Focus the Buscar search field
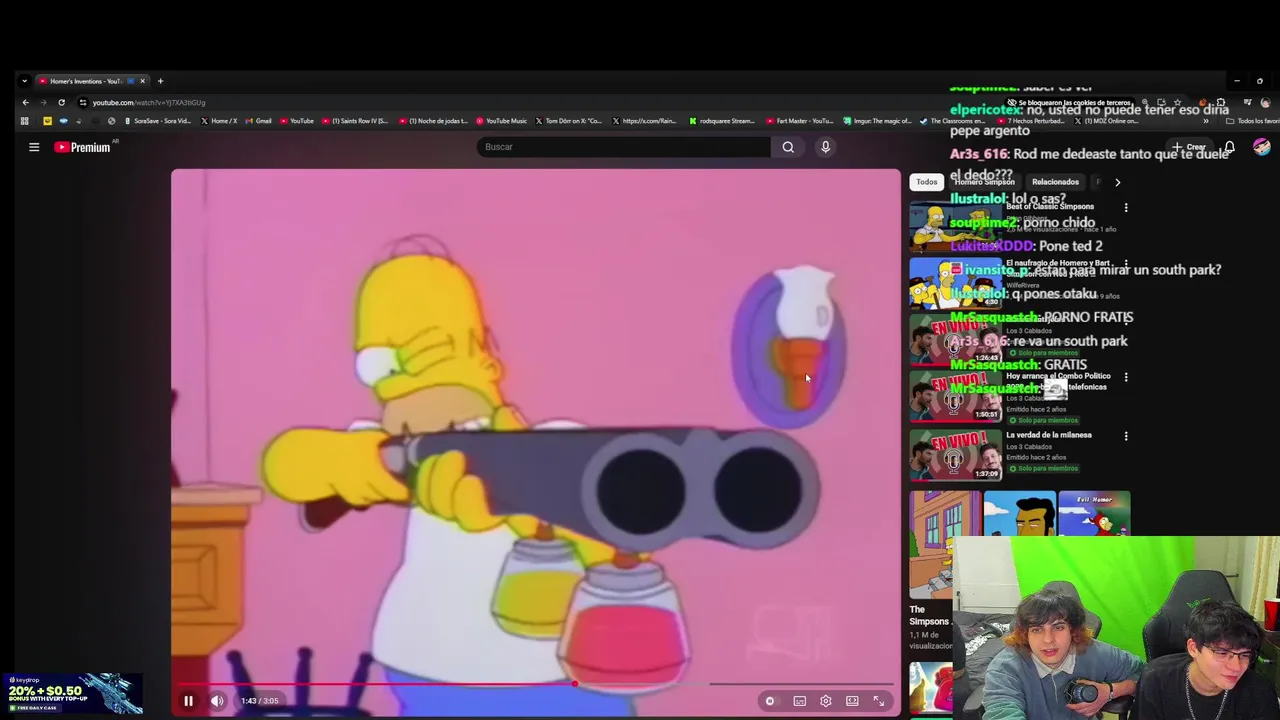1280x720 pixels. (x=624, y=147)
